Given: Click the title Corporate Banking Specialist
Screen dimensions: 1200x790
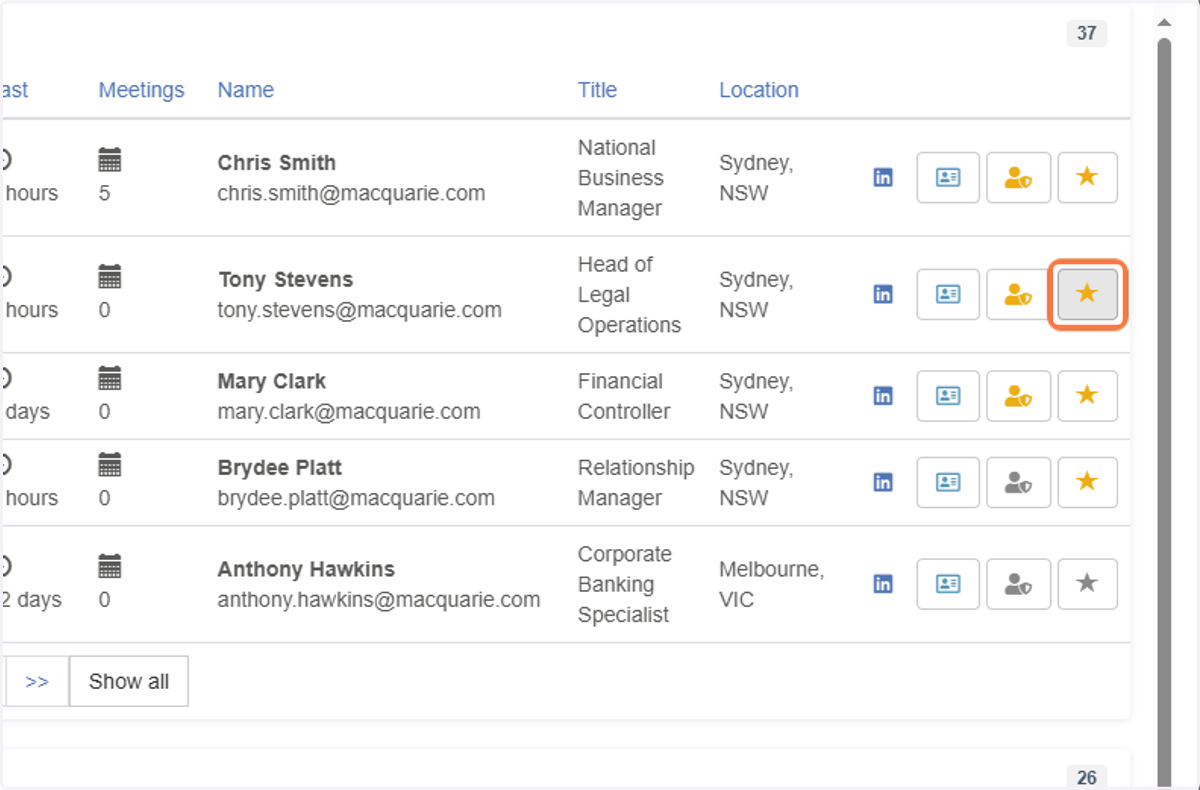Looking at the screenshot, I should coord(625,585).
